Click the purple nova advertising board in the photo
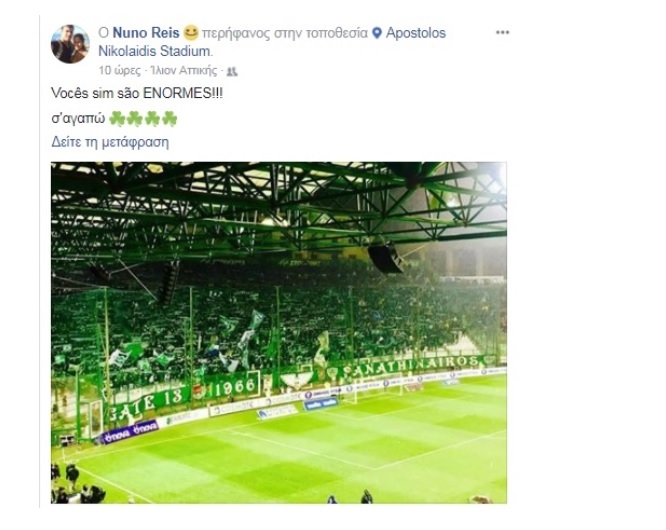Image resolution: width=666 pixels, height=530 pixels. coord(130,431)
